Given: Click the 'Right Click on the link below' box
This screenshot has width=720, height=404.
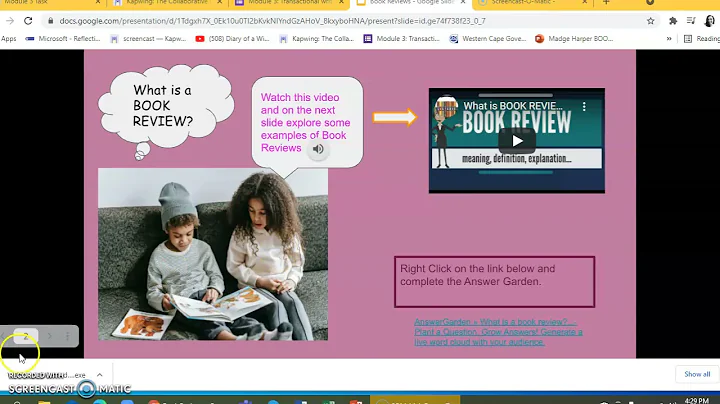Looking at the screenshot, I should (x=495, y=281).
